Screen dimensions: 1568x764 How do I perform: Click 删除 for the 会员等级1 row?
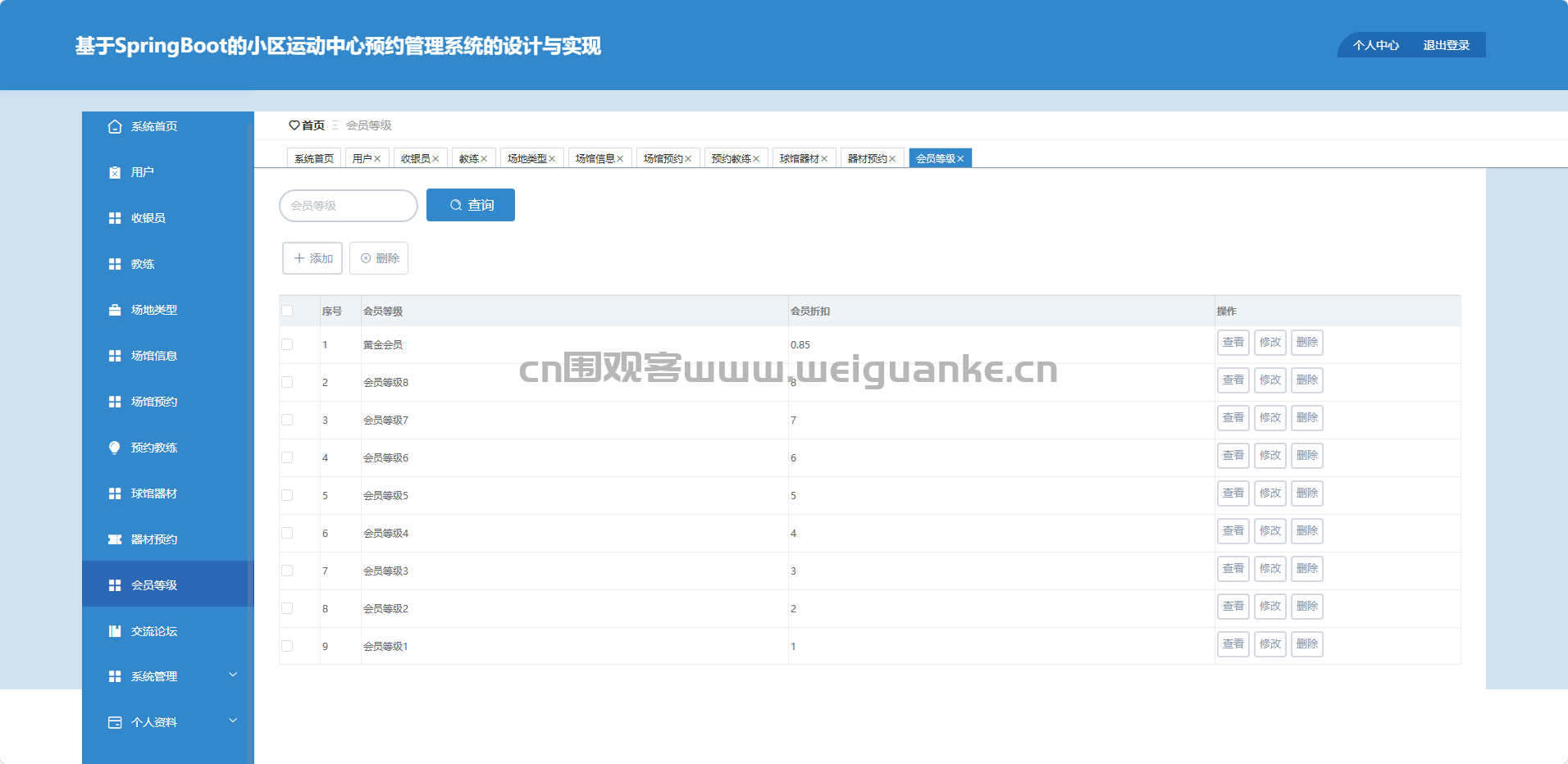(1307, 644)
